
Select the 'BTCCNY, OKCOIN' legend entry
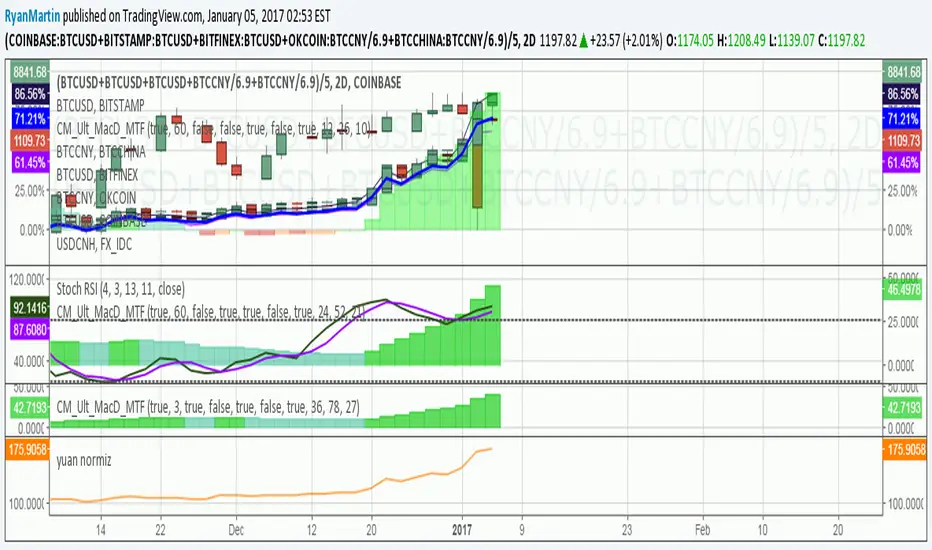[96, 197]
